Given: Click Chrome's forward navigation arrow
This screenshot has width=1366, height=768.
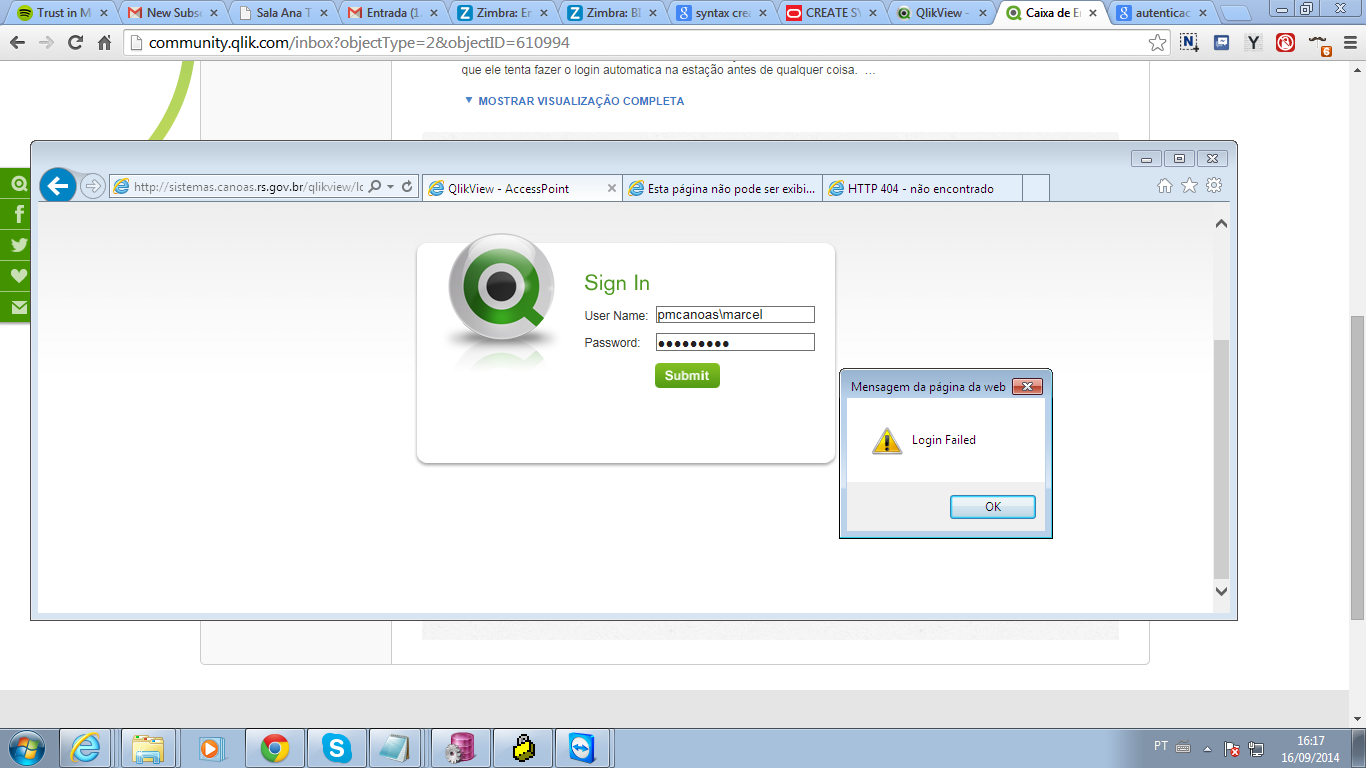Looking at the screenshot, I should [46, 43].
